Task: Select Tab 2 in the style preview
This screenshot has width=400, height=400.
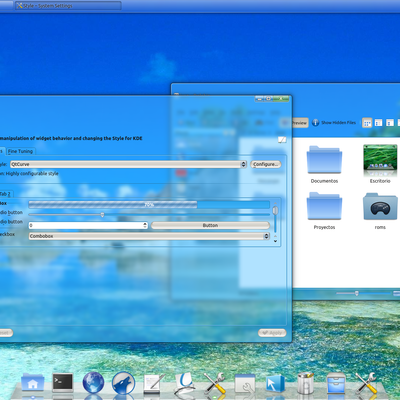Action: click(5, 194)
